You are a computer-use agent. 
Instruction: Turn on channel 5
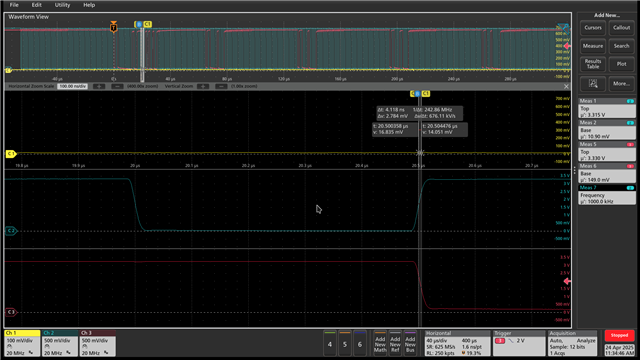(345, 344)
